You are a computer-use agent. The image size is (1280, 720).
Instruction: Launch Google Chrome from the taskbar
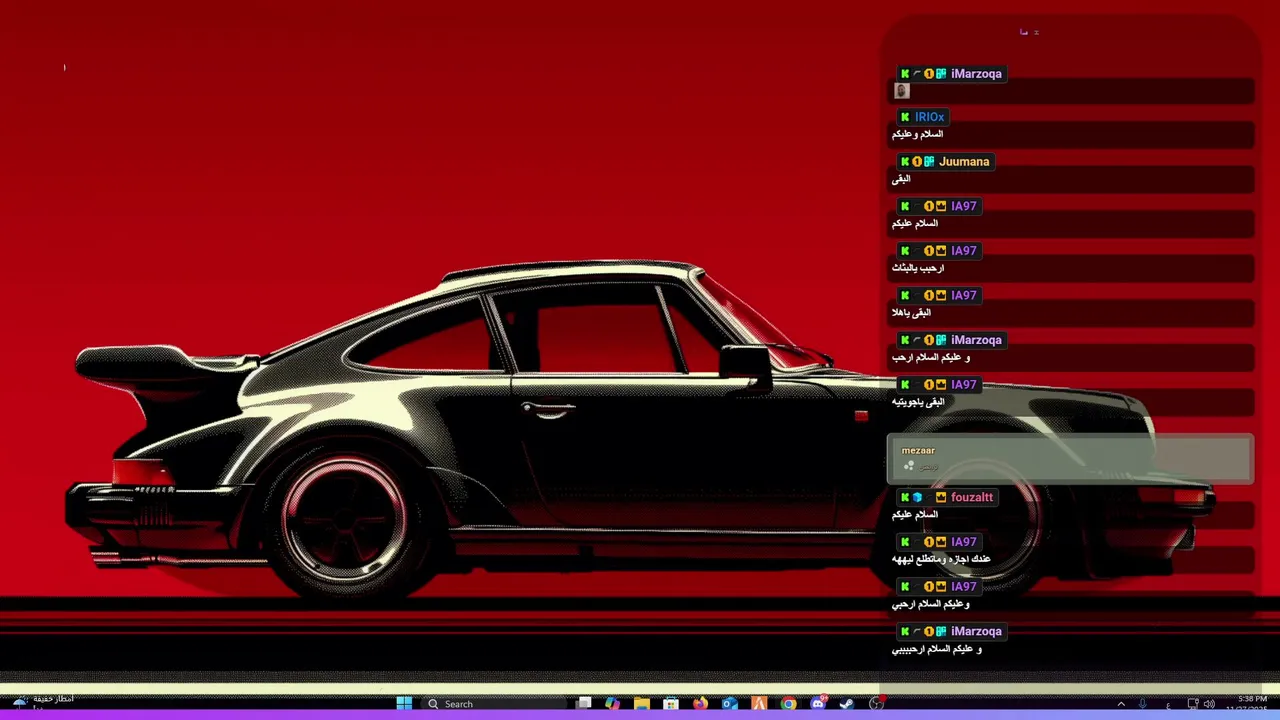pos(788,704)
